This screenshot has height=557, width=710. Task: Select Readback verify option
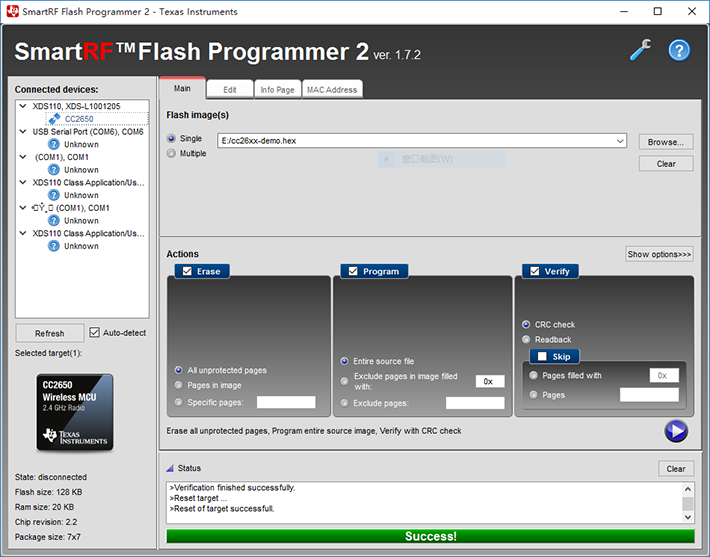click(x=526, y=339)
